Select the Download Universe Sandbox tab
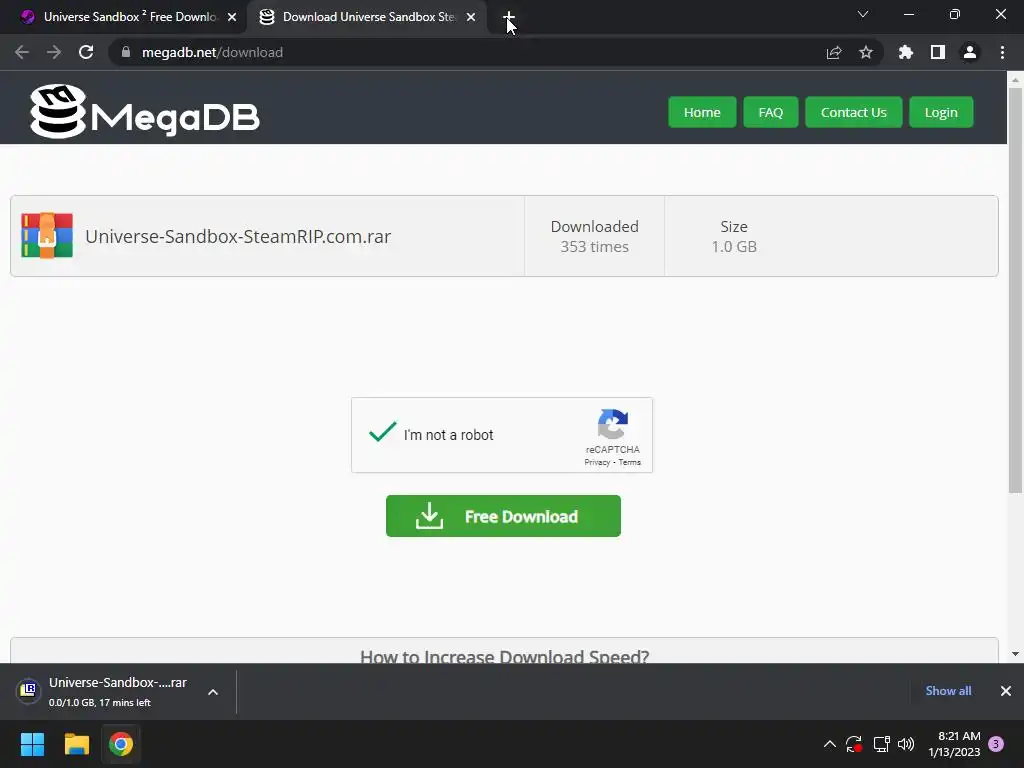1024x768 pixels. point(366,17)
